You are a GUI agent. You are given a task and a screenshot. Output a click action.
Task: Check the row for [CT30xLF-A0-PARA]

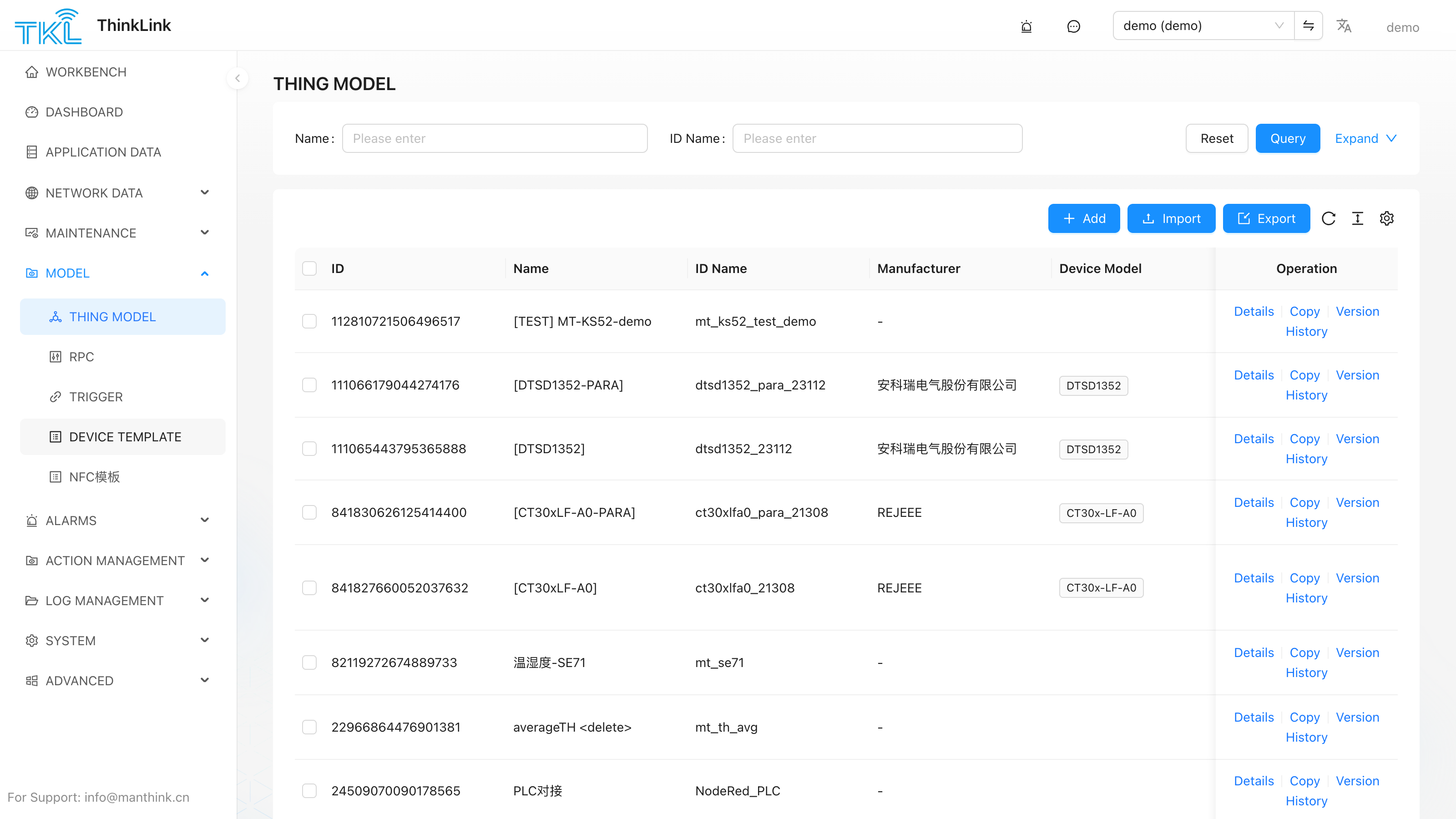coord(309,513)
